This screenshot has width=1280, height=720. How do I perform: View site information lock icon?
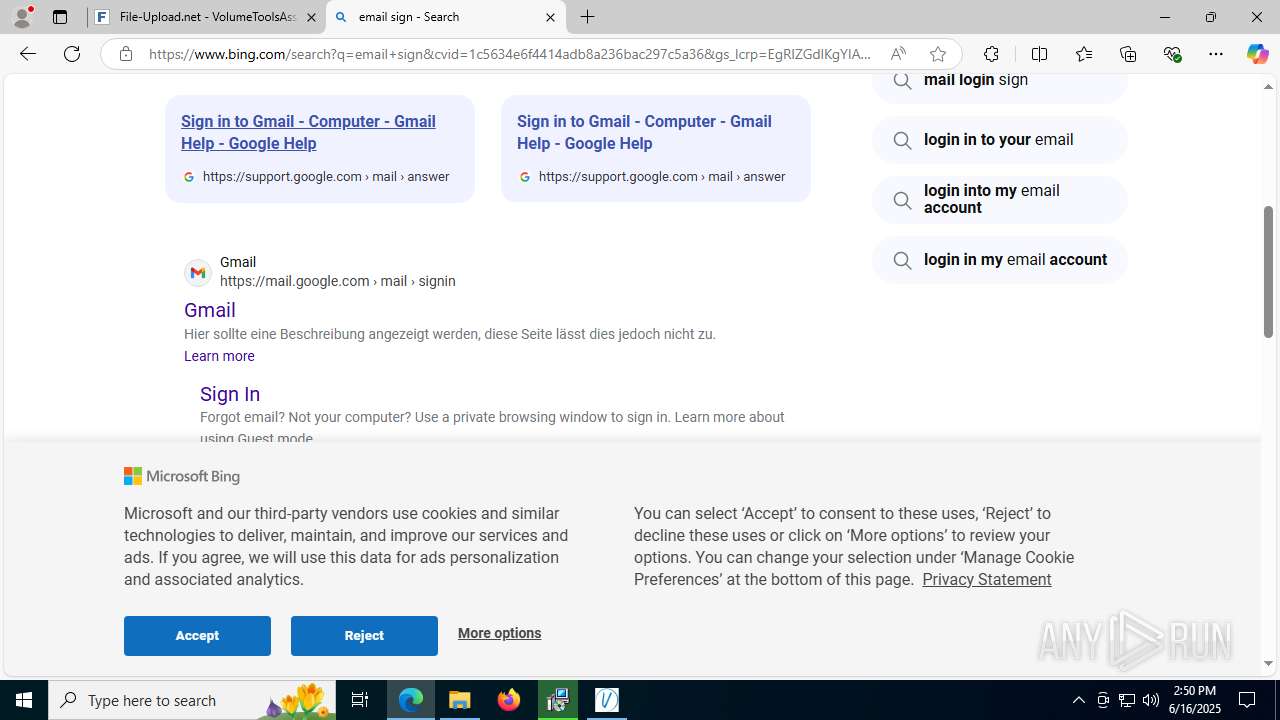point(126,54)
